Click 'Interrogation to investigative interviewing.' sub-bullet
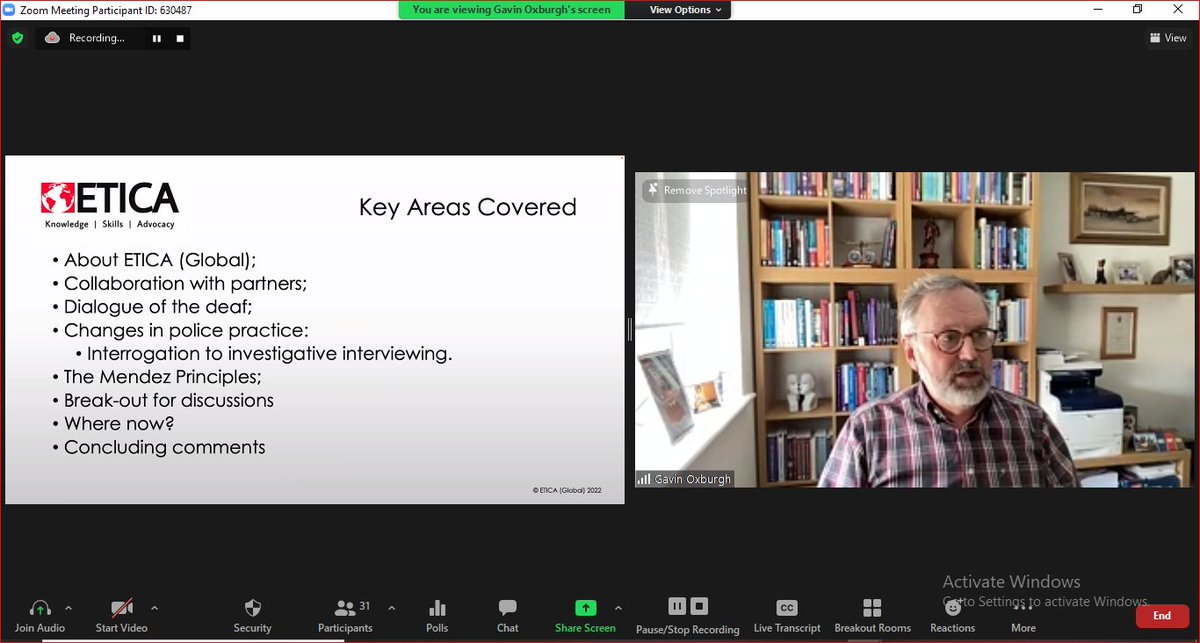 270,353
